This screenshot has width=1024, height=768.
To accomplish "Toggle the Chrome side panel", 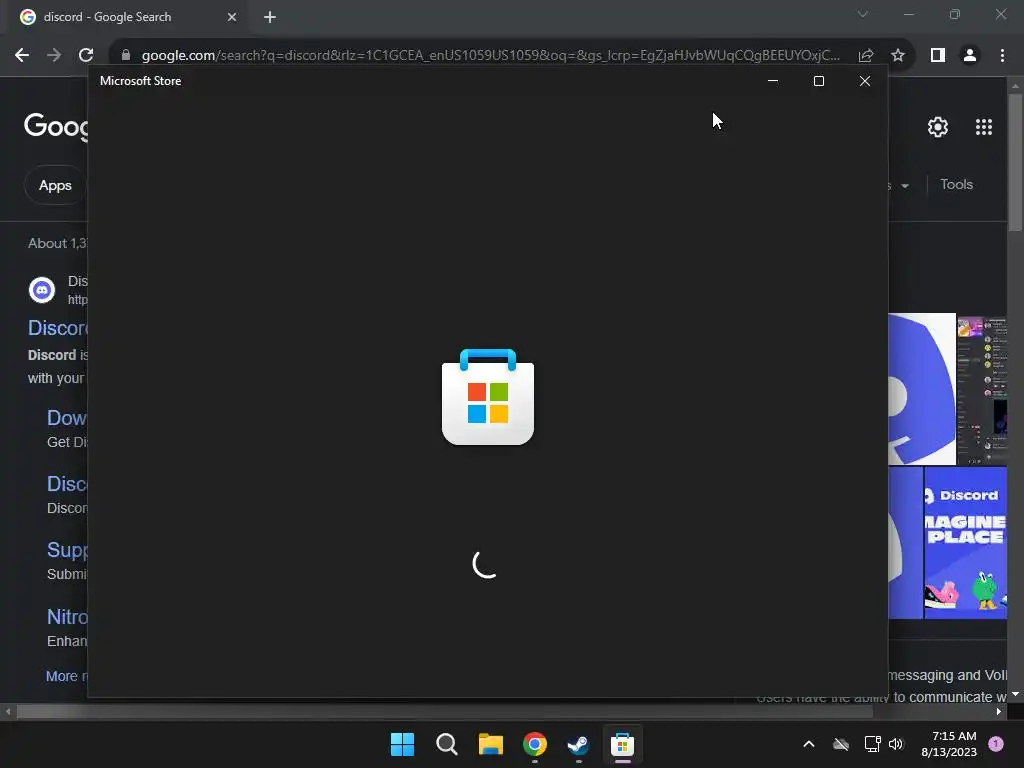I will pos(938,56).
